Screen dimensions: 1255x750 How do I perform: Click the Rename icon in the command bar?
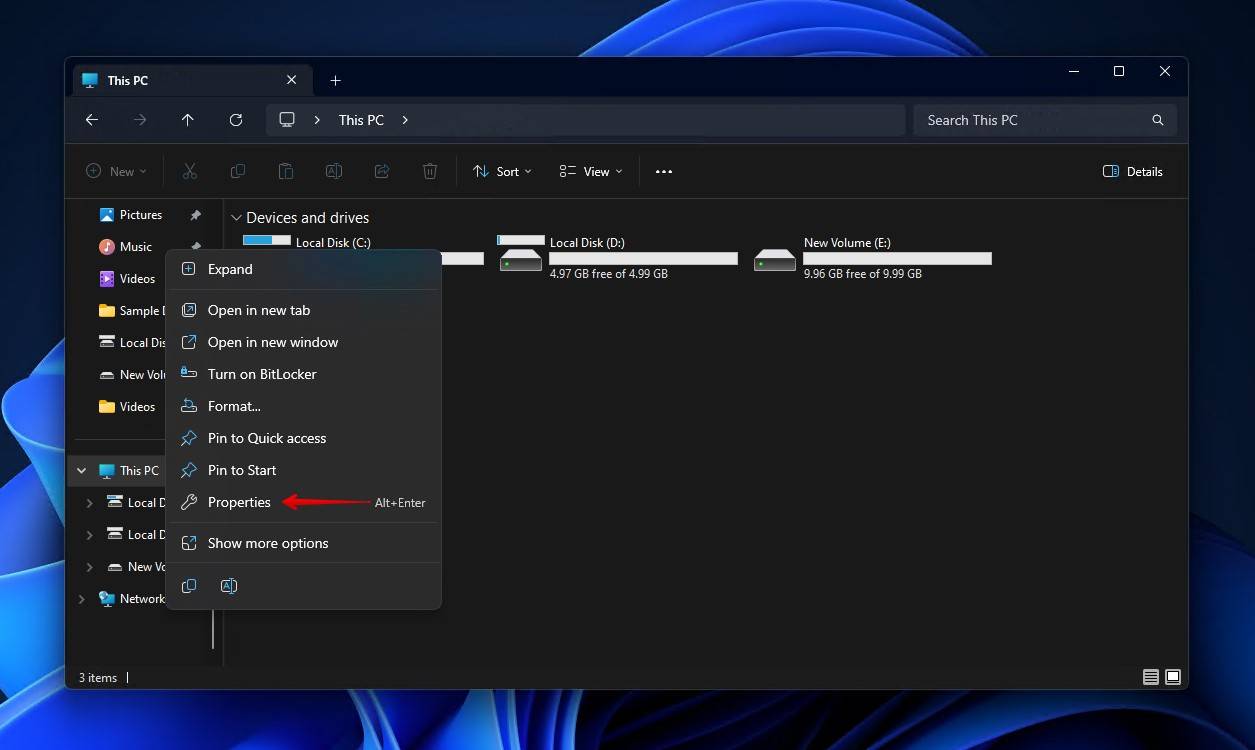[x=334, y=171]
